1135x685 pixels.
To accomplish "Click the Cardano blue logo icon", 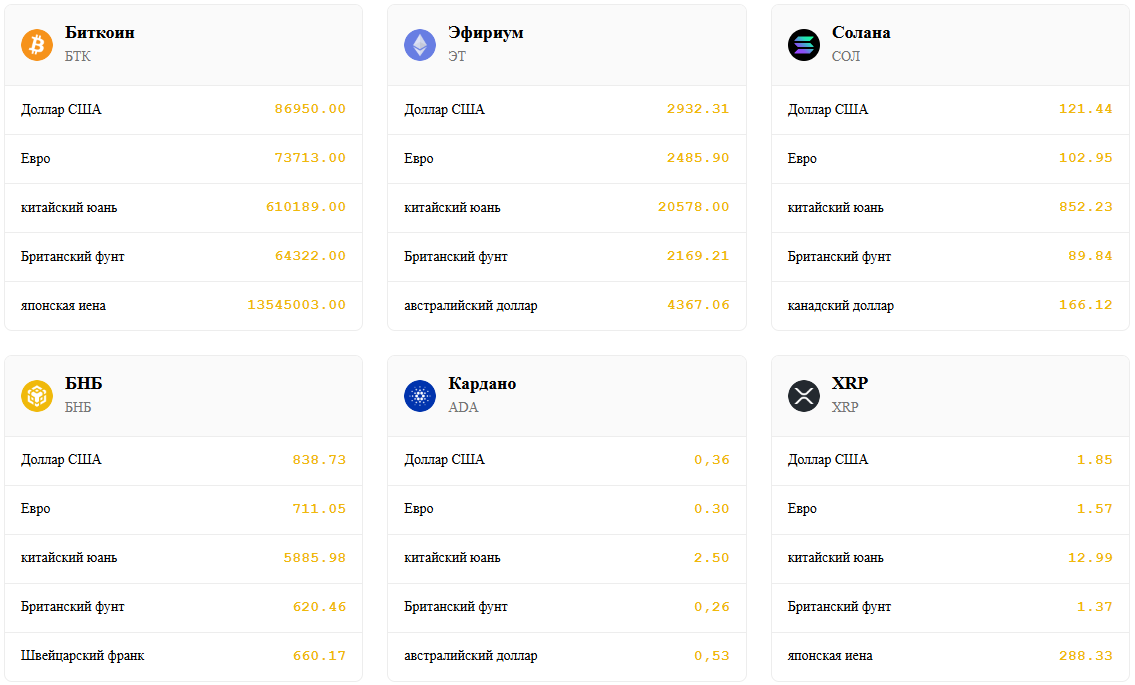I will click(x=420, y=396).
